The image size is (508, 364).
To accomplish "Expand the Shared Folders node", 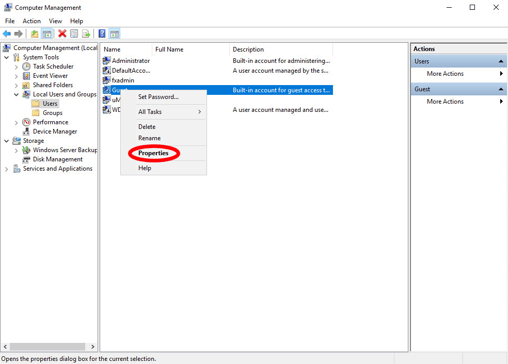I will coord(16,85).
